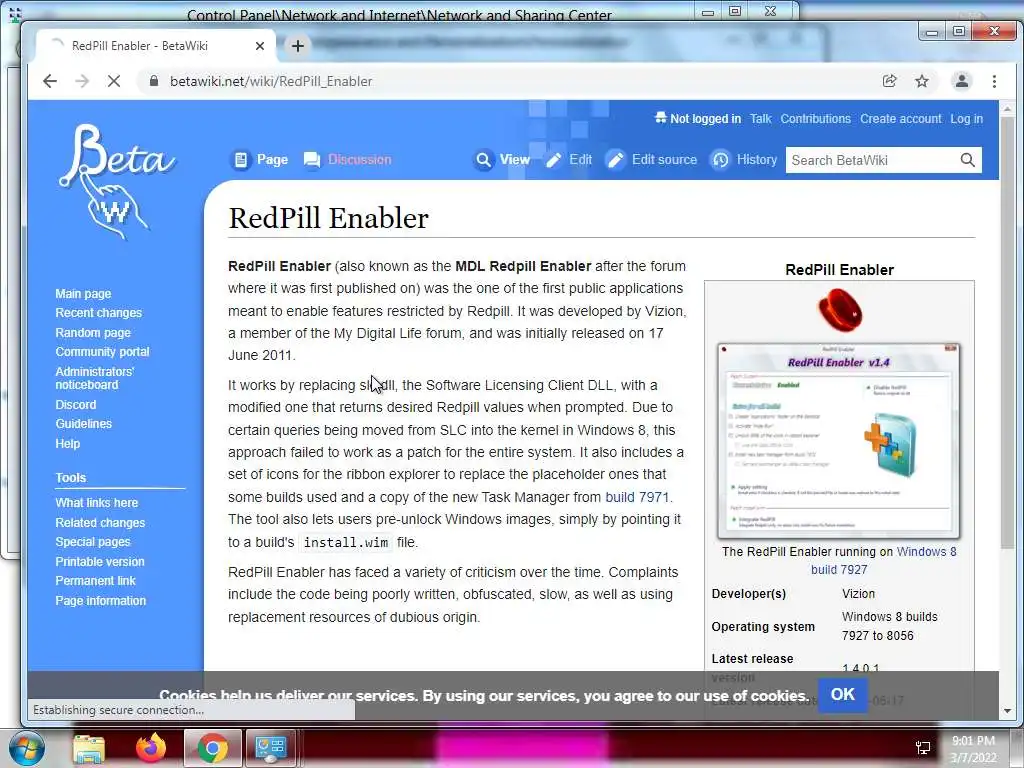The width and height of the screenshot is (1024, 768).
Task: Click Log in
Action: (967, 119)
